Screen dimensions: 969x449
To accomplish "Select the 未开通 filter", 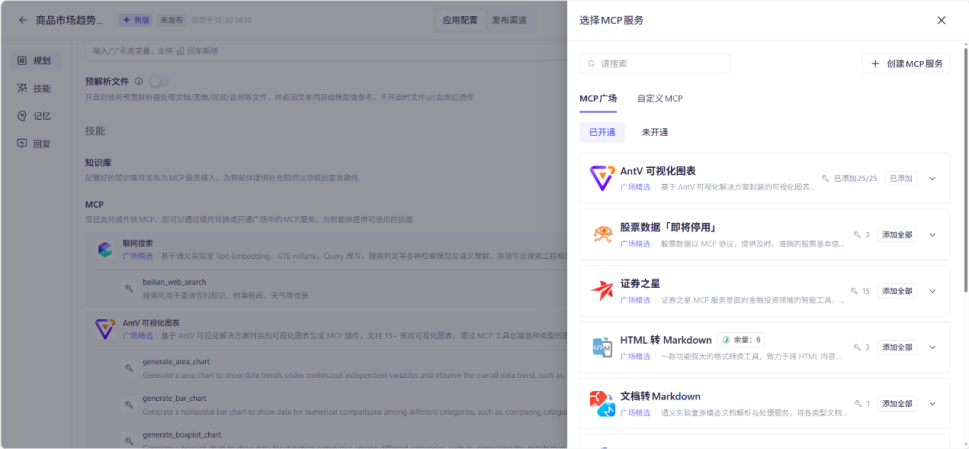I will 654,132.
